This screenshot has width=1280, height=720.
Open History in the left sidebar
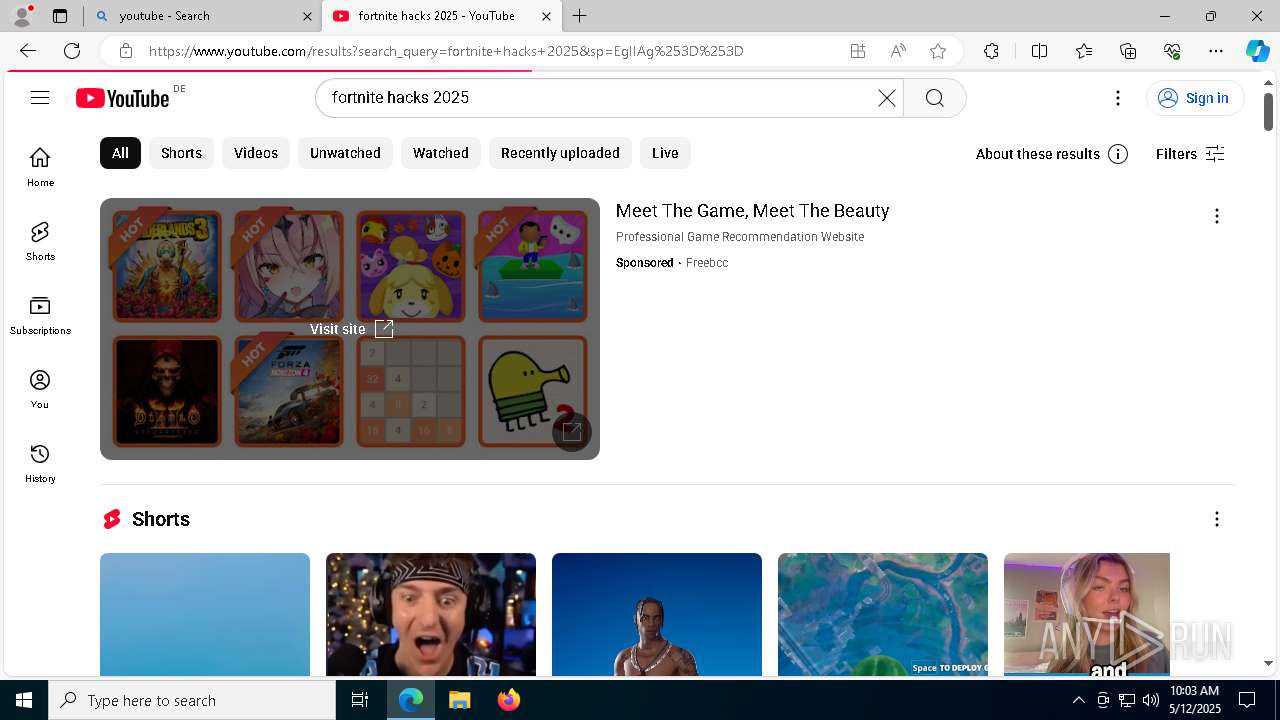click(40, 463)
